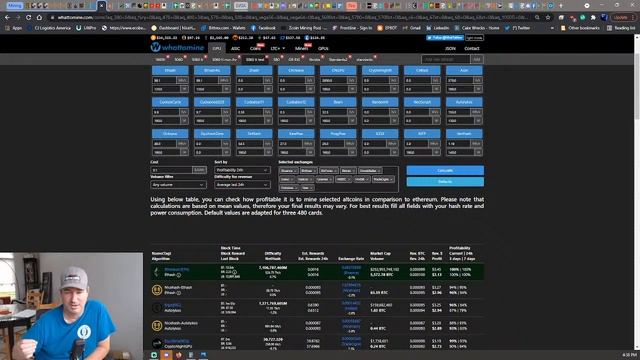This screenshot has width=640, height=360.
Task: Click the Ethash power input field
Action: (x=166, y=89)
